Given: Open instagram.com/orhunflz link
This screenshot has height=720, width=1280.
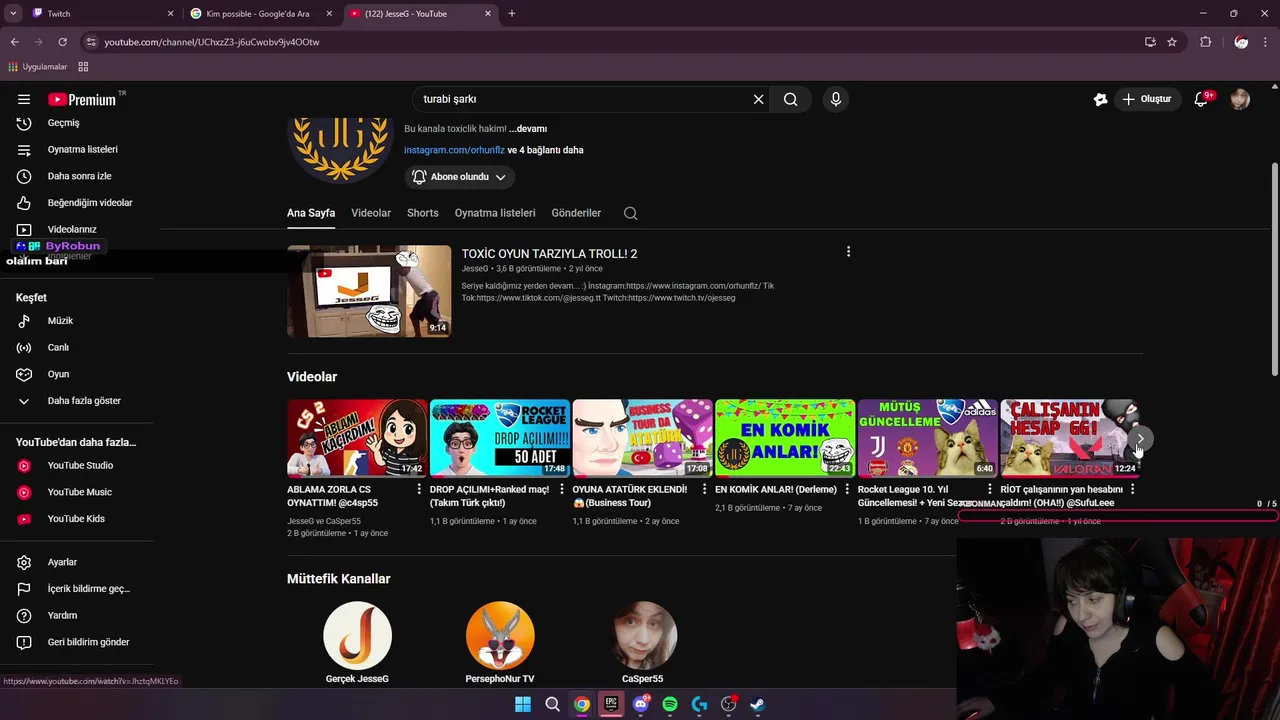Looking at the screenshot, I should tap(454, 150).
